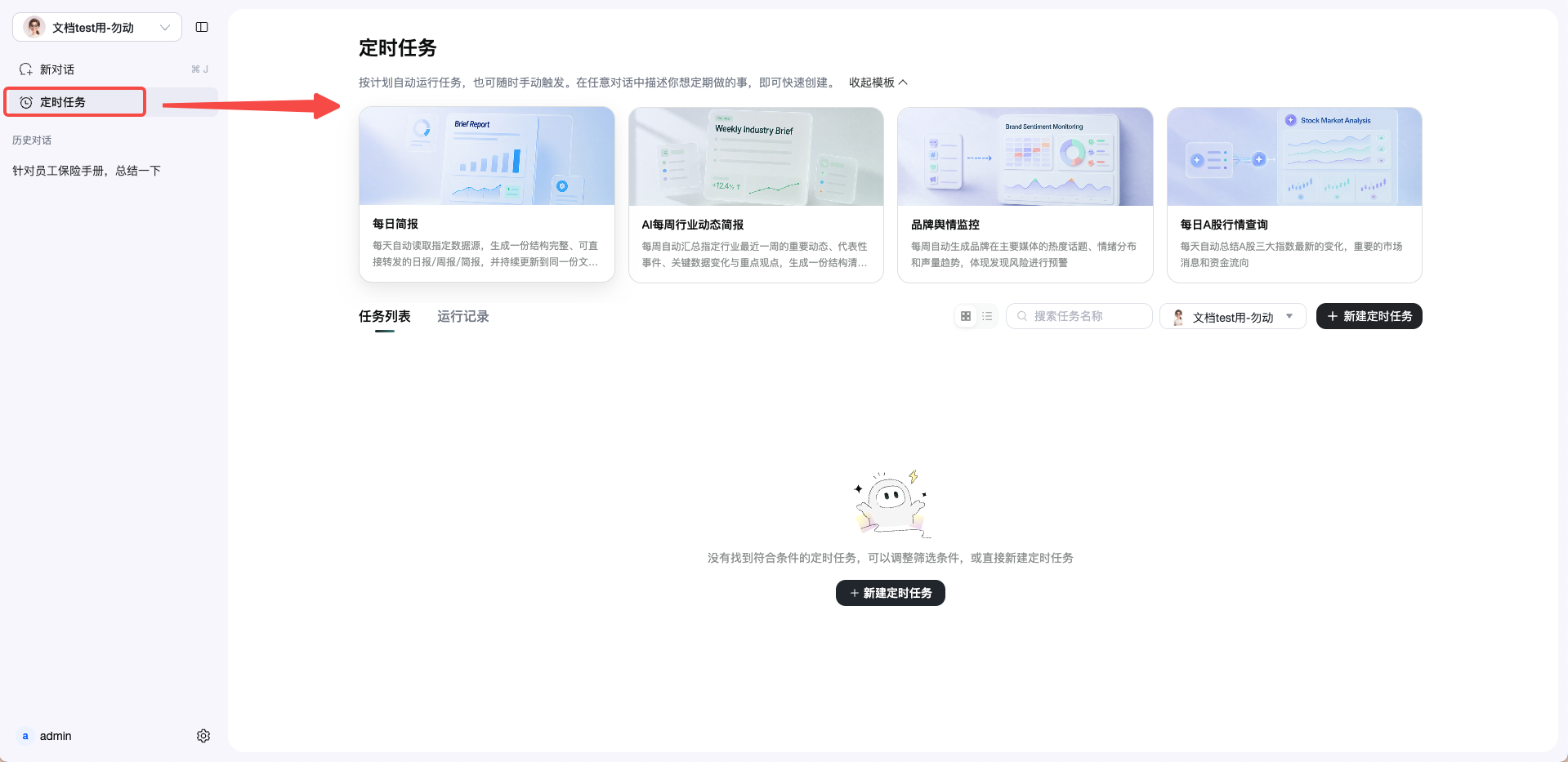This screenshot has height=762, width=1568.
Task: Open the 文档test用-勿动 filter dropdown near search
Action: click(1232, 317)
